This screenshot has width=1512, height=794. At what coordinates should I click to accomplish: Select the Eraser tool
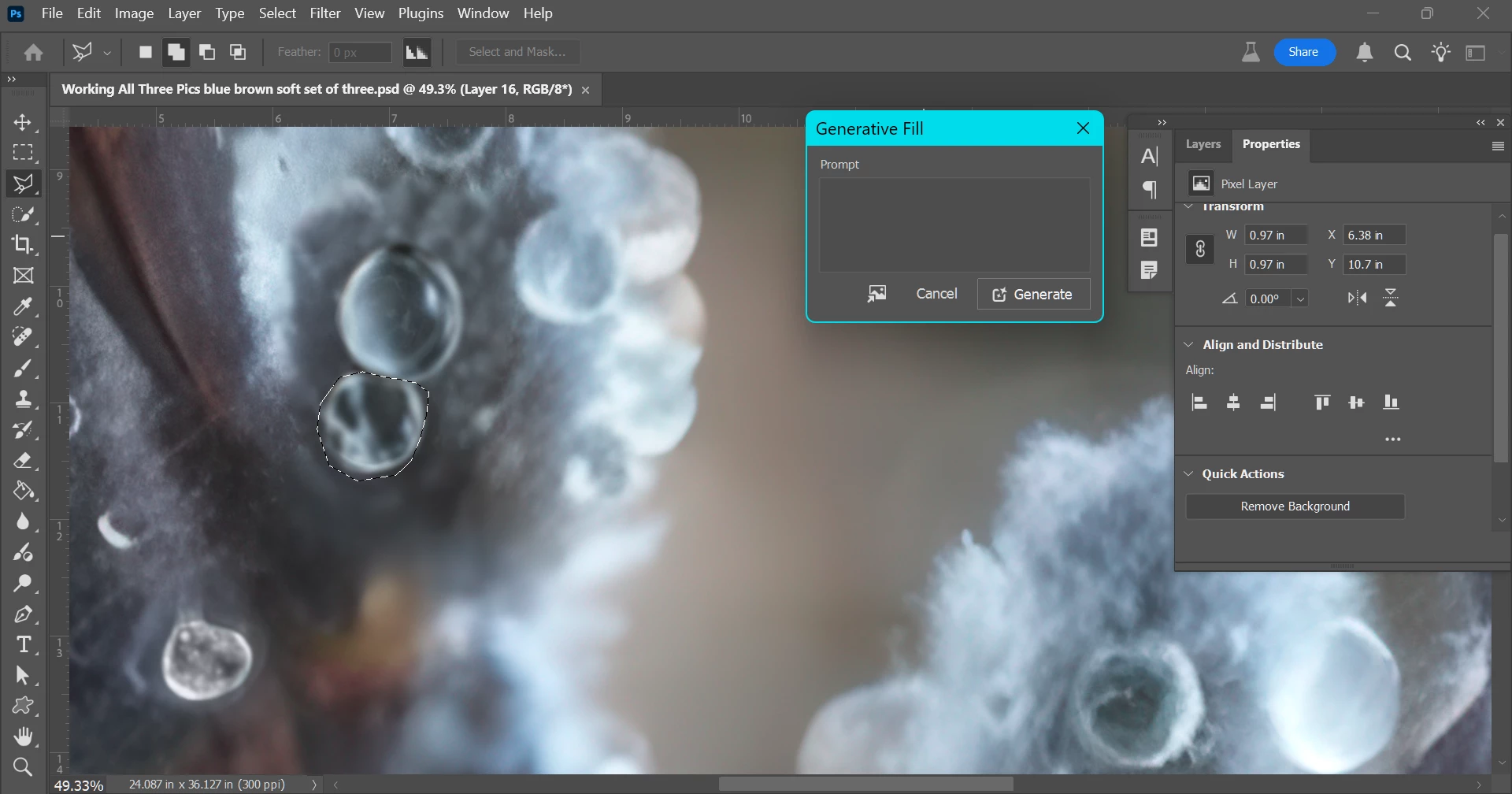(x=23, y=460)
